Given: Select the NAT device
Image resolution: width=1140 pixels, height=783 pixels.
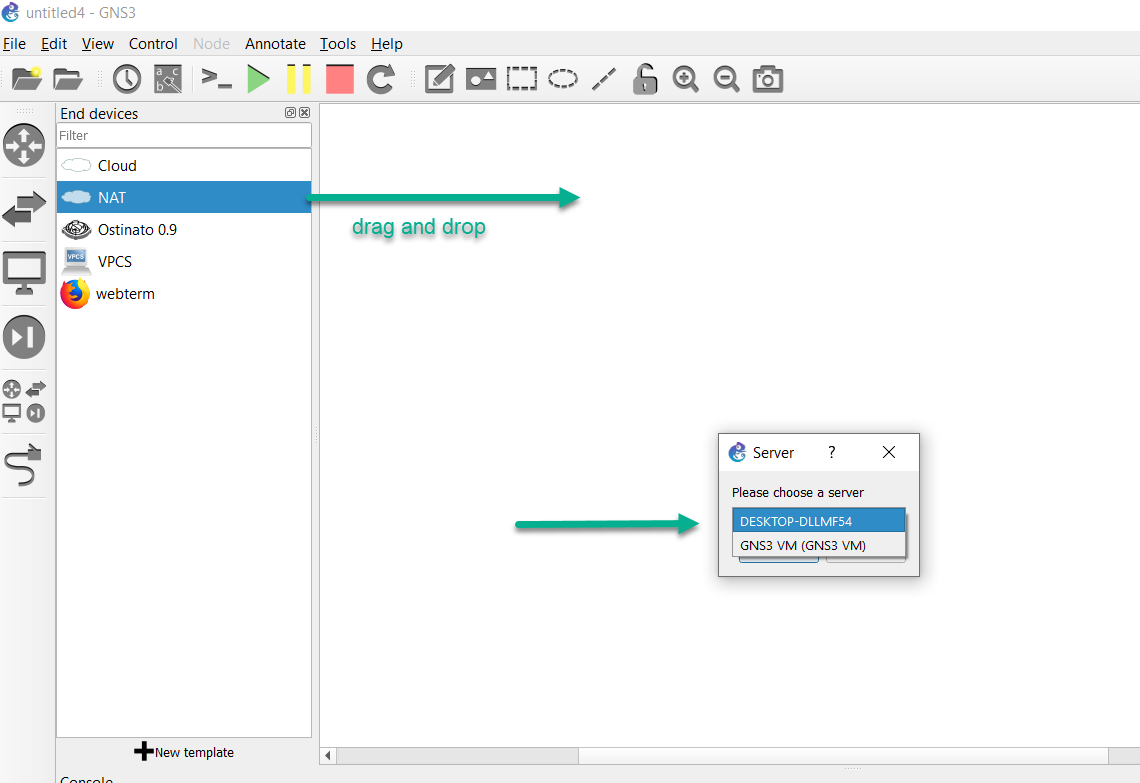Looking at the screenshot, I should tap(184, 197).
